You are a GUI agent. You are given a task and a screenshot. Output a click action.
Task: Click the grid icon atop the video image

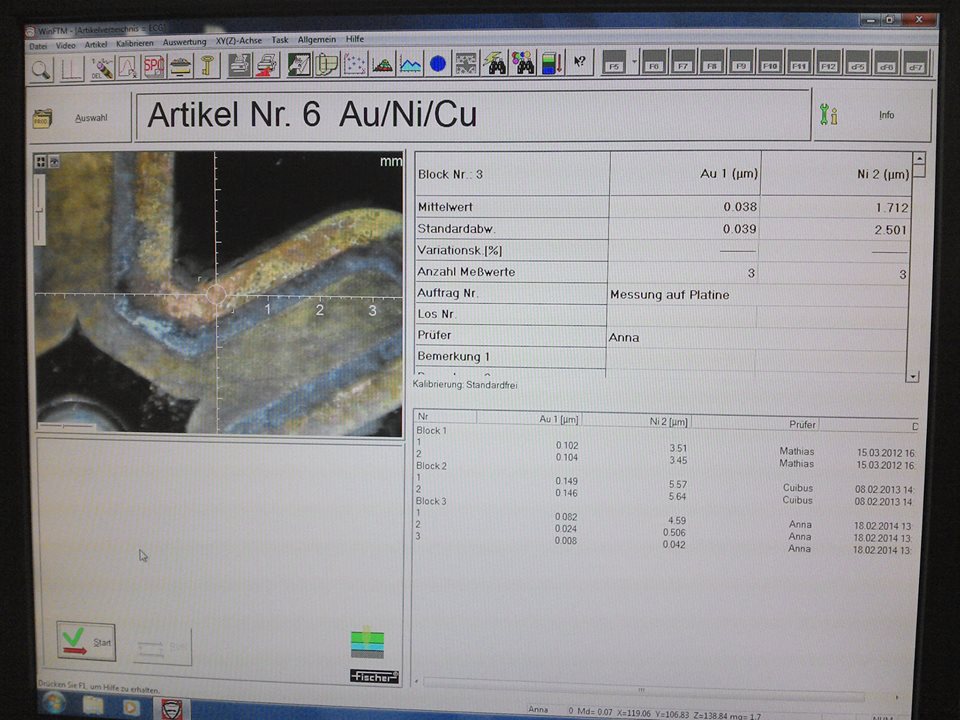[41, 162]
